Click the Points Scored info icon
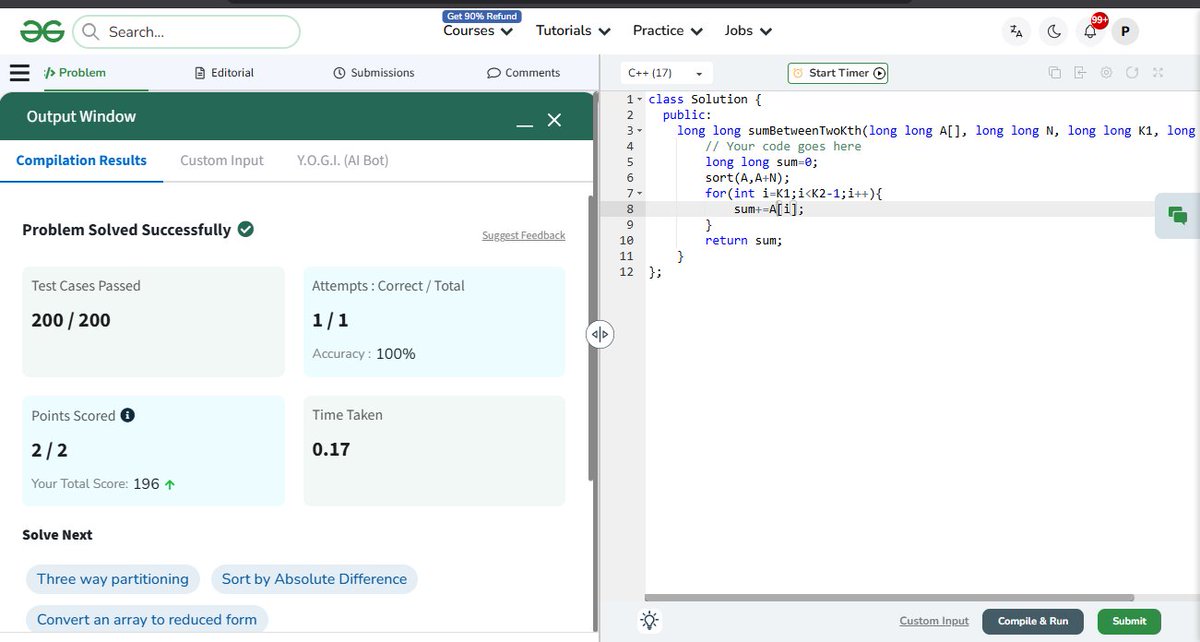Screen dimensions: 1200x642 pos(128,415)
